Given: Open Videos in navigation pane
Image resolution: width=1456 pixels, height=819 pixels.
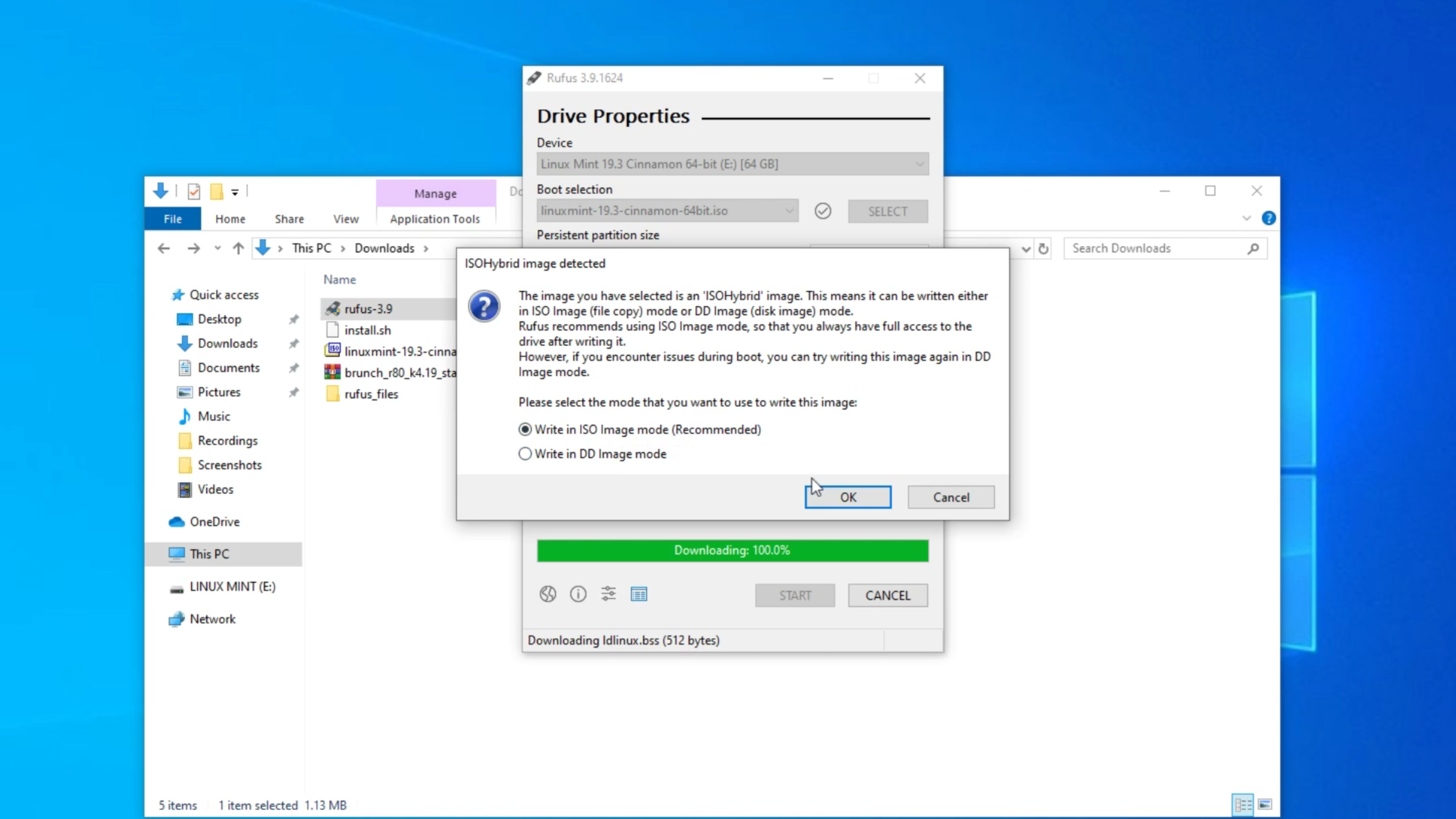Looking at the screenshot, I should [x=216, y=490].
